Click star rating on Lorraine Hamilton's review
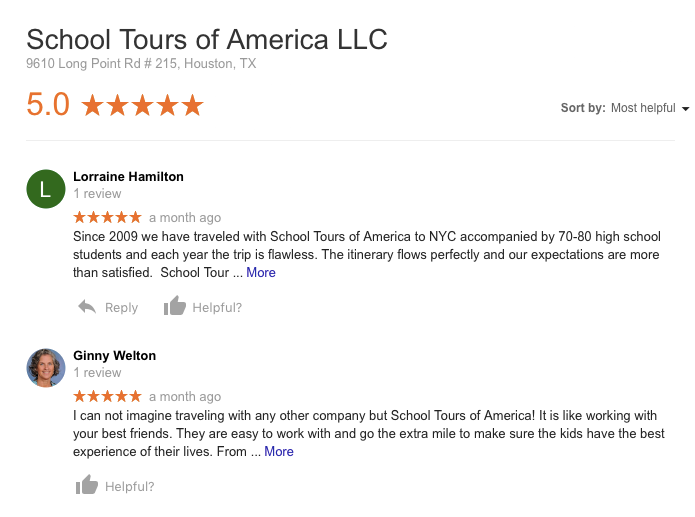Viewport: 695px width, 517px height. (108, 217)
